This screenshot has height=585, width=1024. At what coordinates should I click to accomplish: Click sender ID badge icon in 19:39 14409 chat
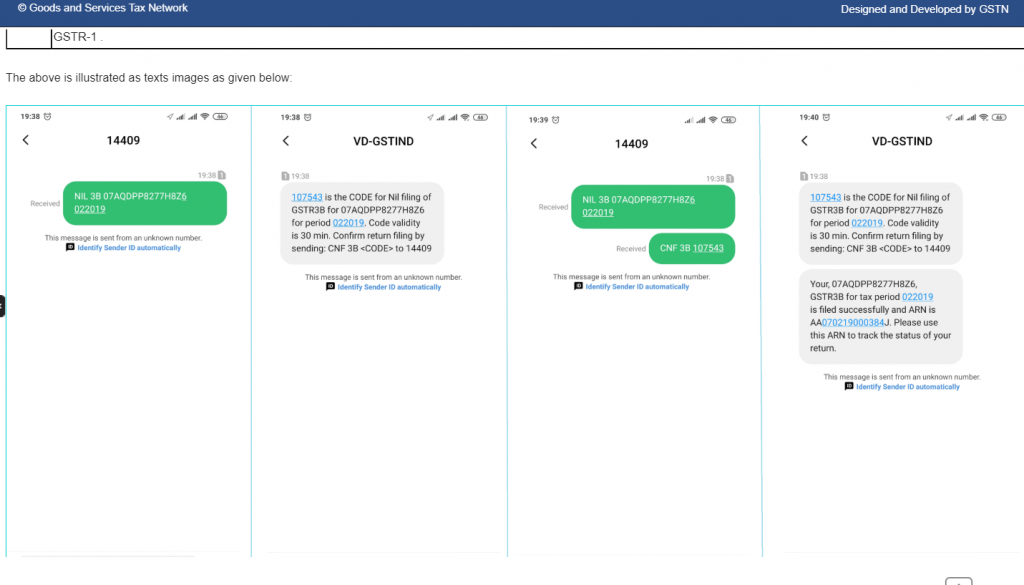[x=578, y=286]
